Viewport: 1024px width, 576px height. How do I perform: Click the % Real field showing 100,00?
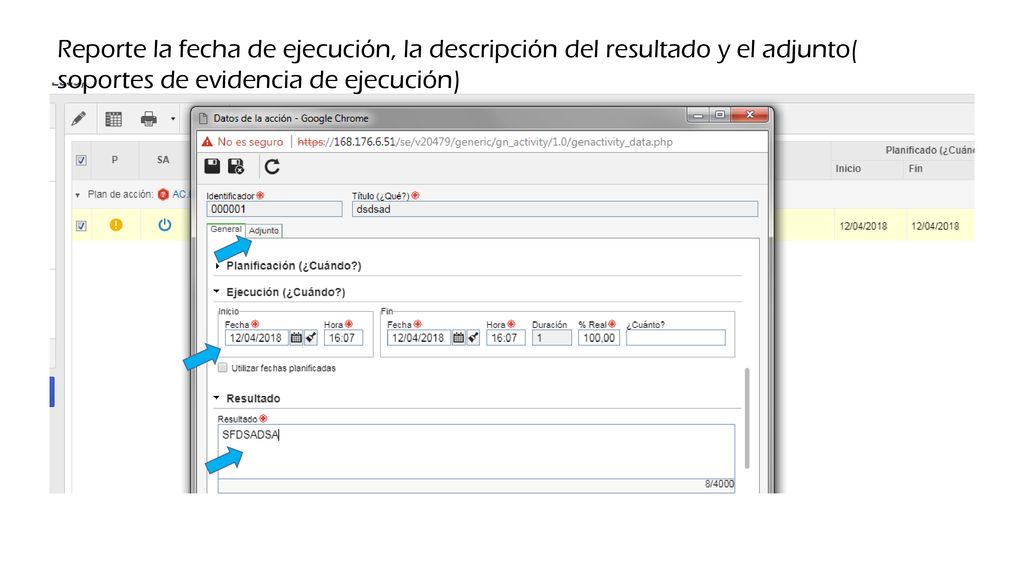click(599, 338)
